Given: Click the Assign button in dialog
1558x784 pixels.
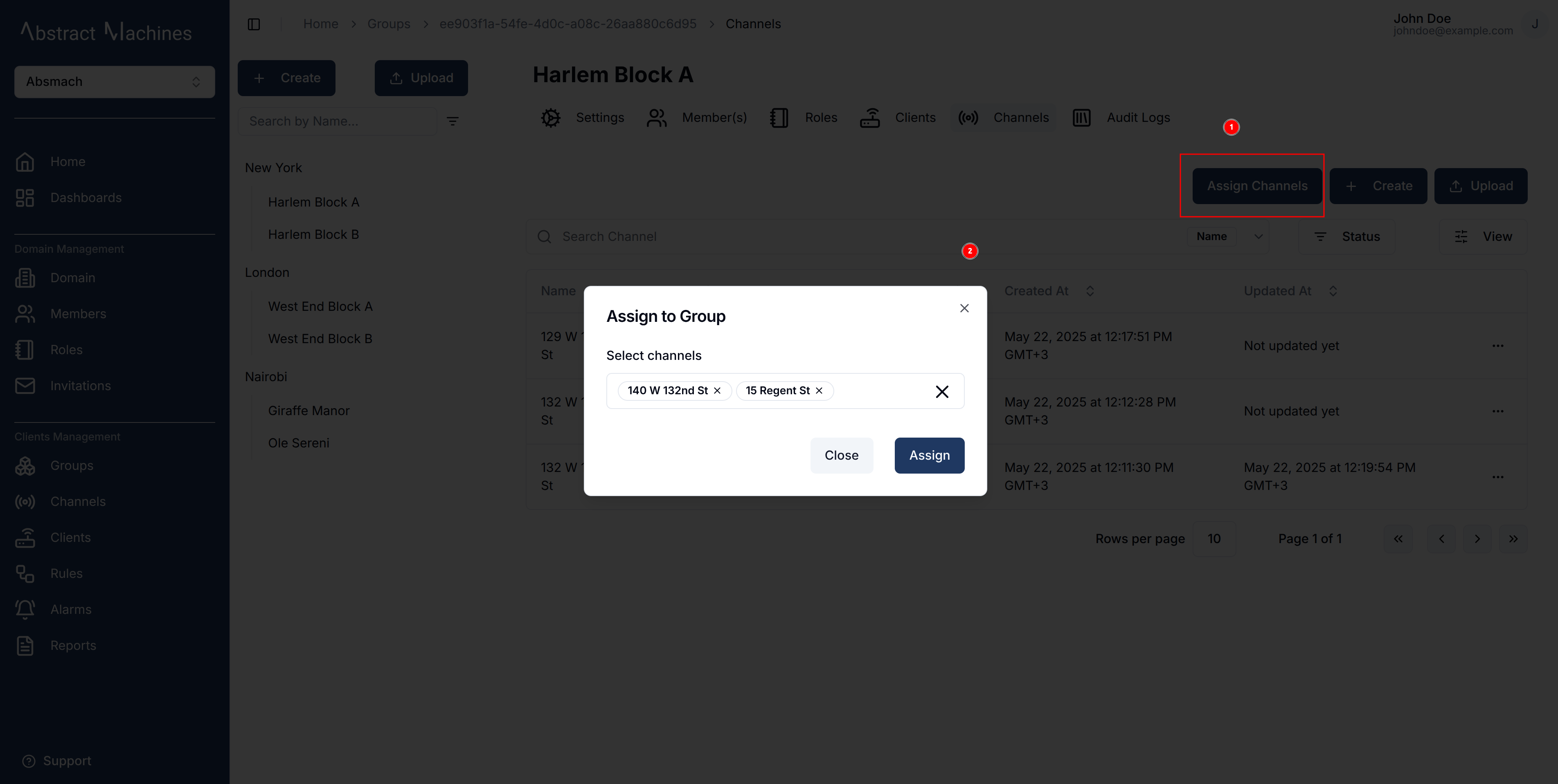Looking at the screenshot, I should click(x=929, y=455).
